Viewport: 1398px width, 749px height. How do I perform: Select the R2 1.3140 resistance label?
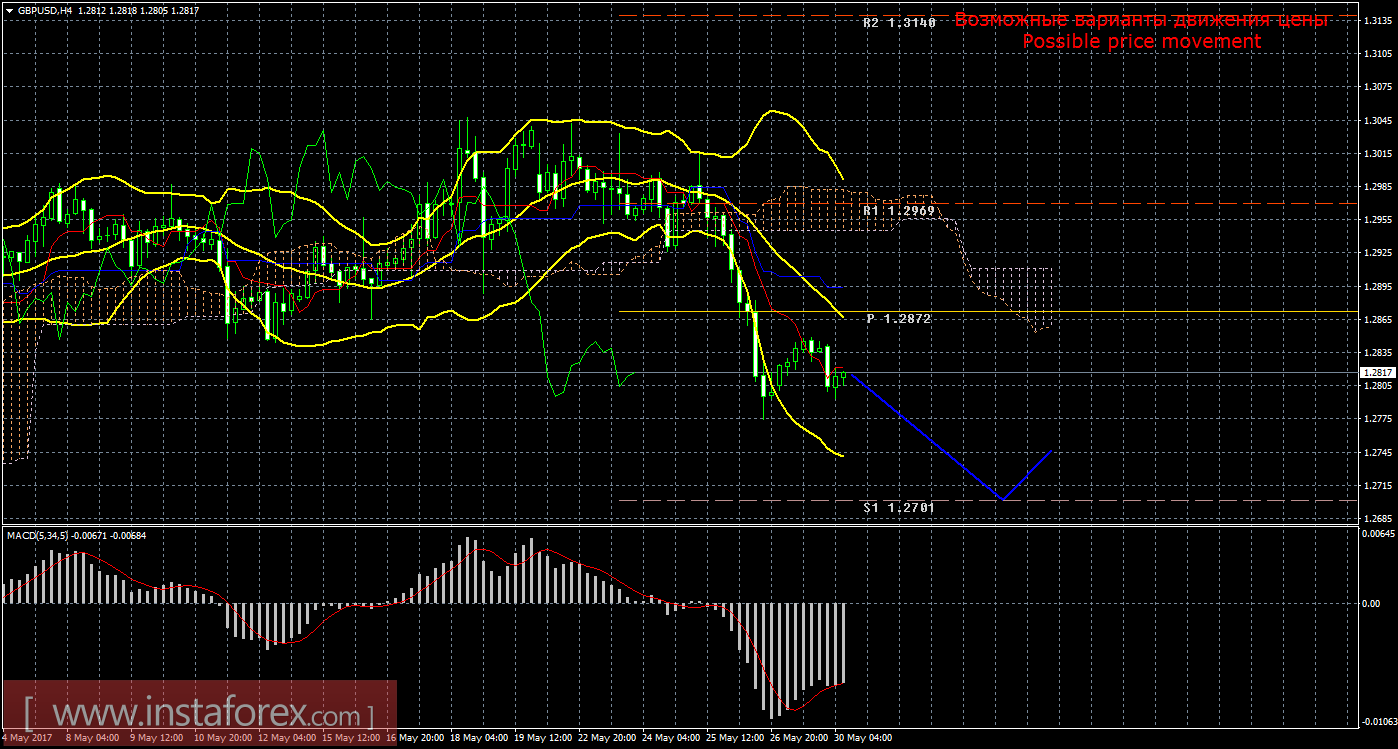tap(899, 22)
